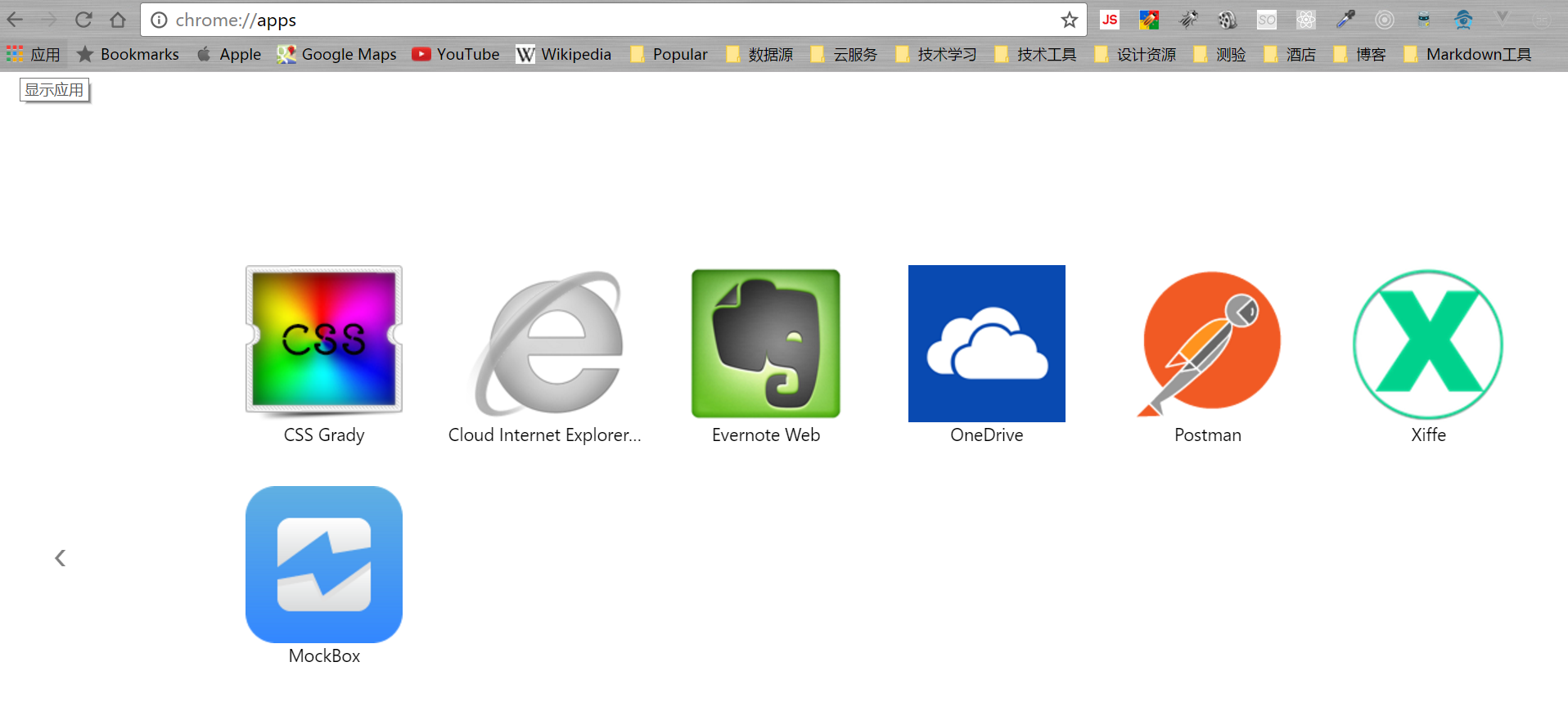This screenshot has width=1568, height=725.
Task: Open the YouTube bookmark
Action: (456, 54)
